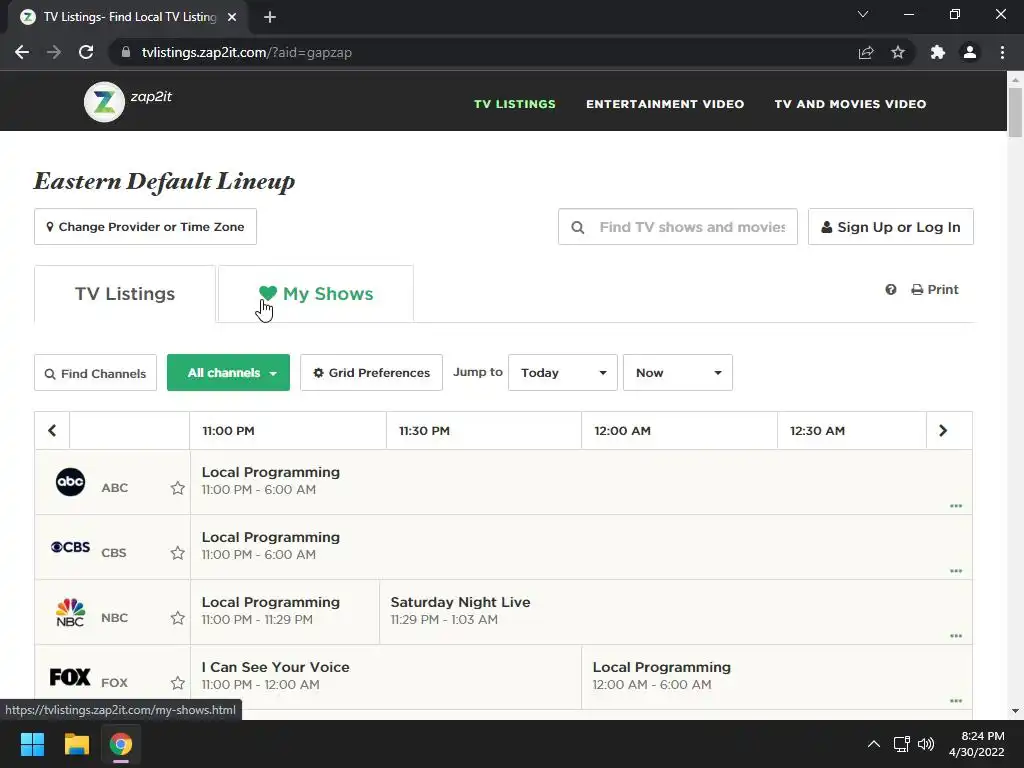This screenshot has height=768, width=1024.
Task: Go to later times with right arrow
Action: point(943,430)
